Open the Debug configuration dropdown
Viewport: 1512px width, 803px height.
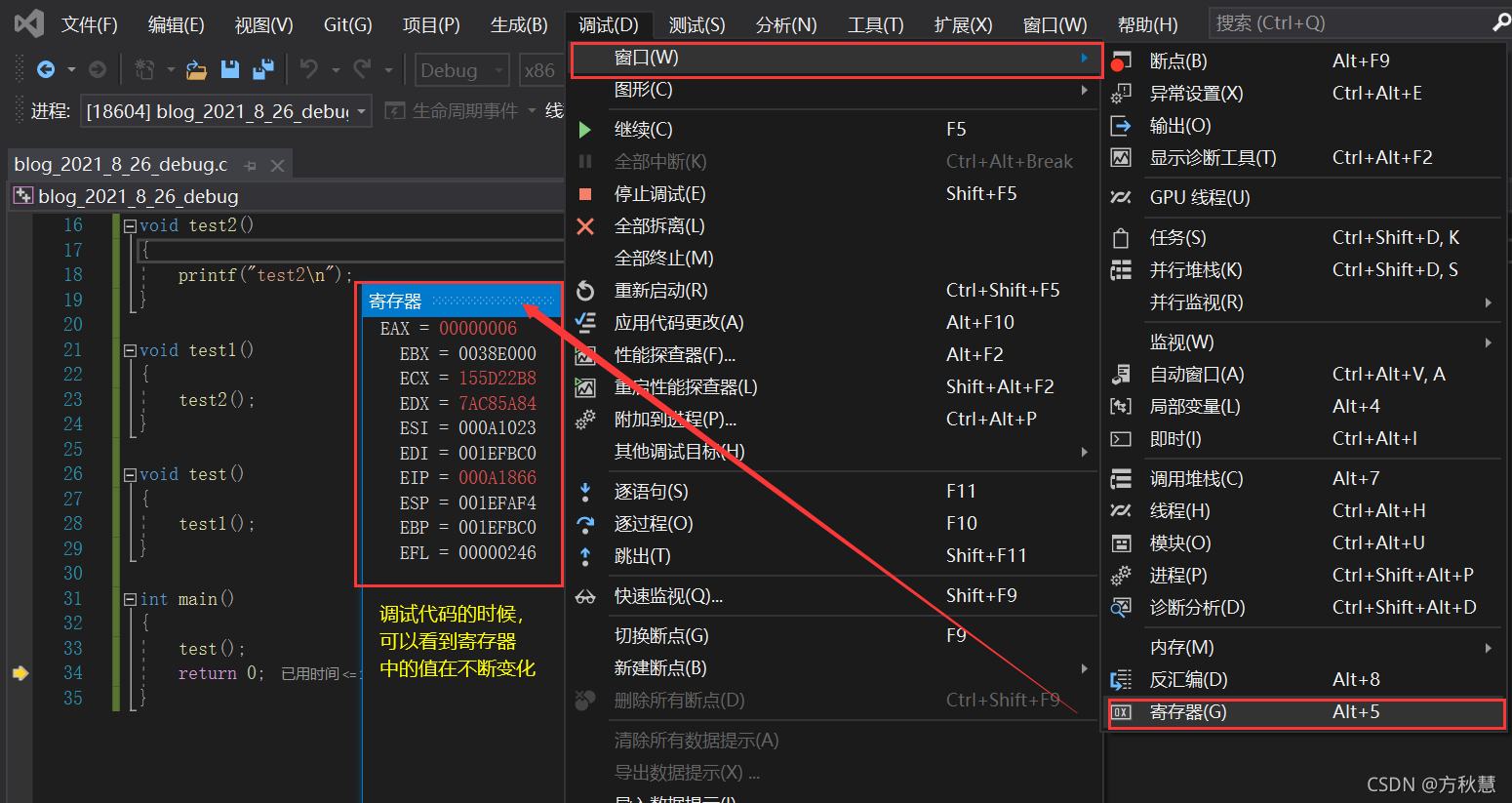pos(462,70)
